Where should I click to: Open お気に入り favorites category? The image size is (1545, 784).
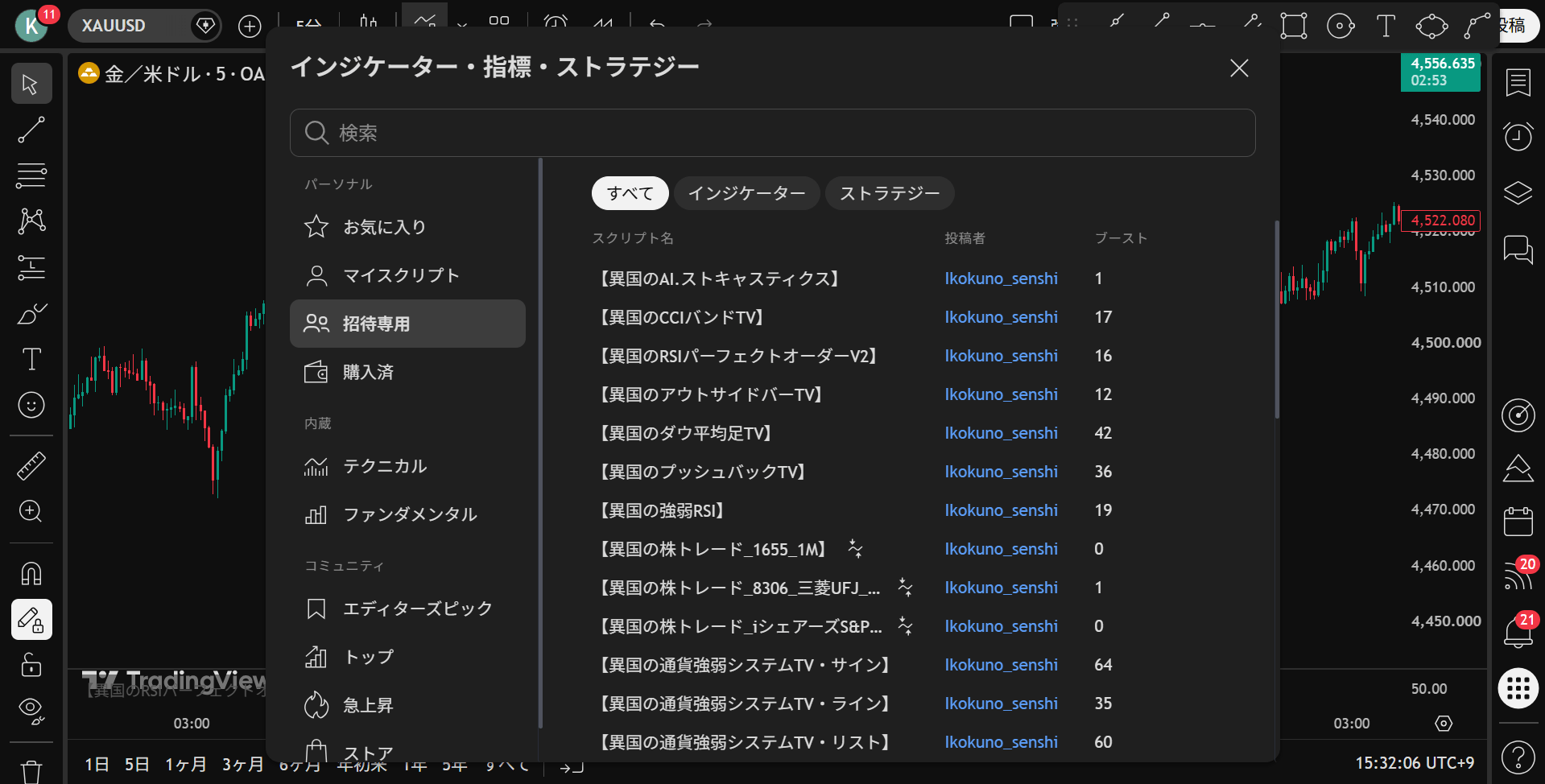pyautogui.click(x=407, y=227)
